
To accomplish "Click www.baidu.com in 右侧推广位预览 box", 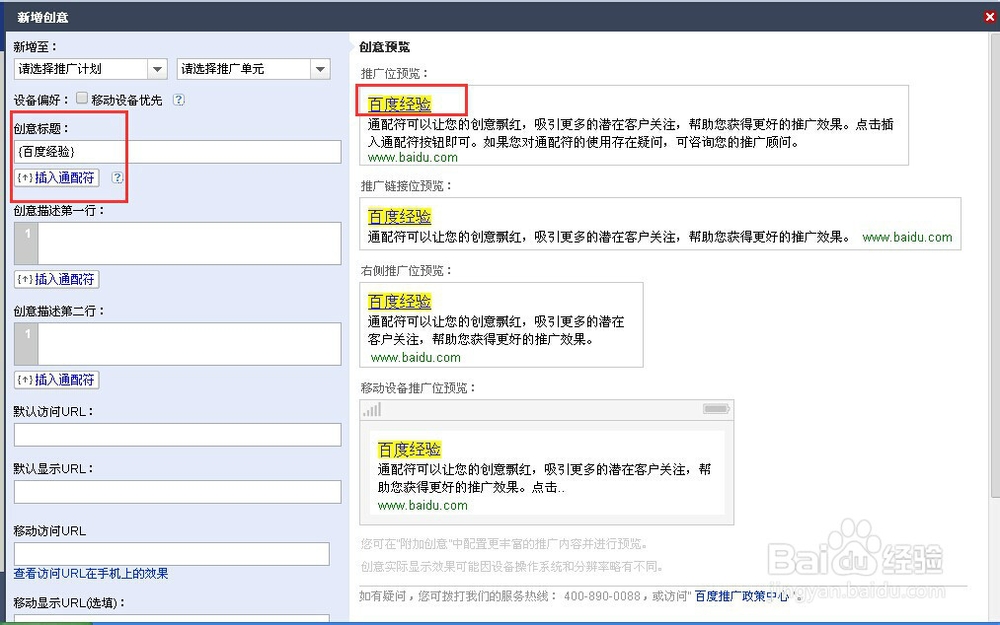I will 416,358.
